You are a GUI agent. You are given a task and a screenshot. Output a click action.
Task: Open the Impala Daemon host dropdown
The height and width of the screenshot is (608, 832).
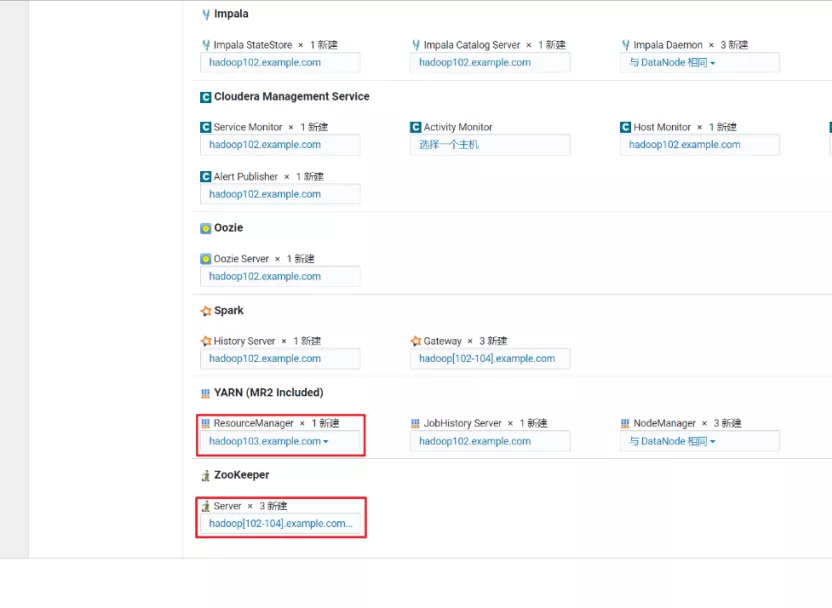pyautogui.click(x=700, y=63)
